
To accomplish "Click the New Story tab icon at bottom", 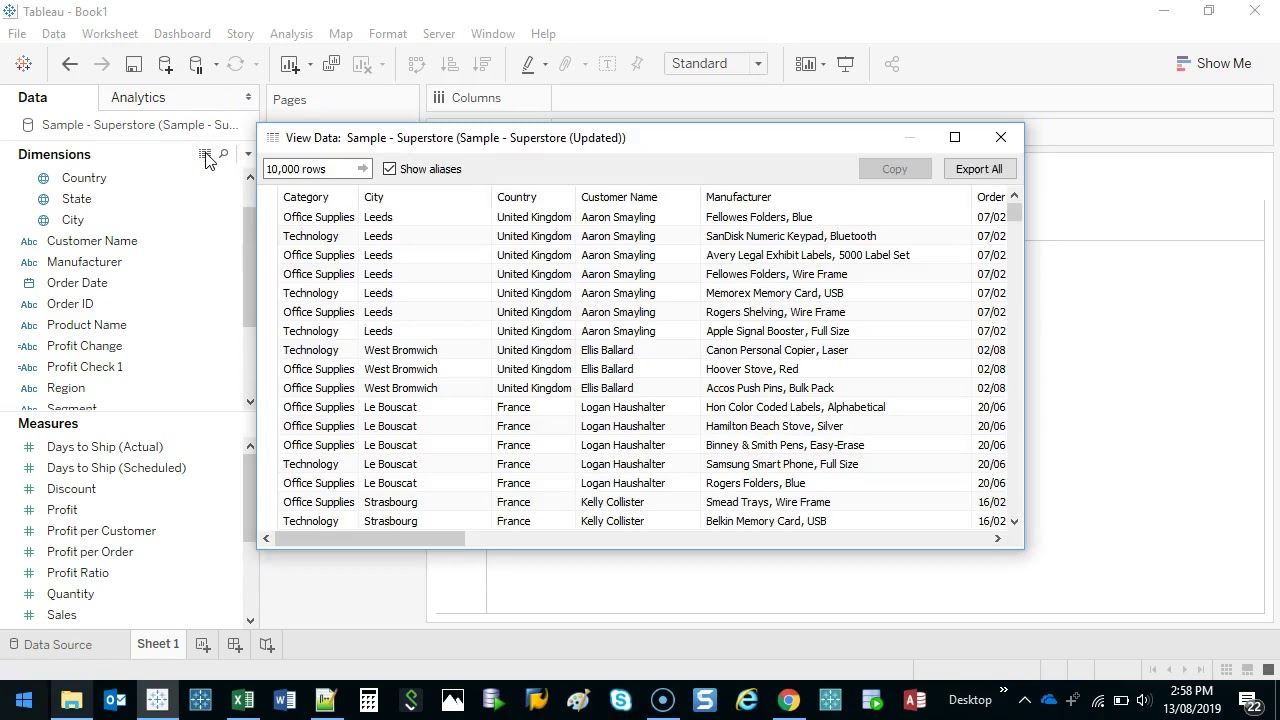I will tap(267, 645).
